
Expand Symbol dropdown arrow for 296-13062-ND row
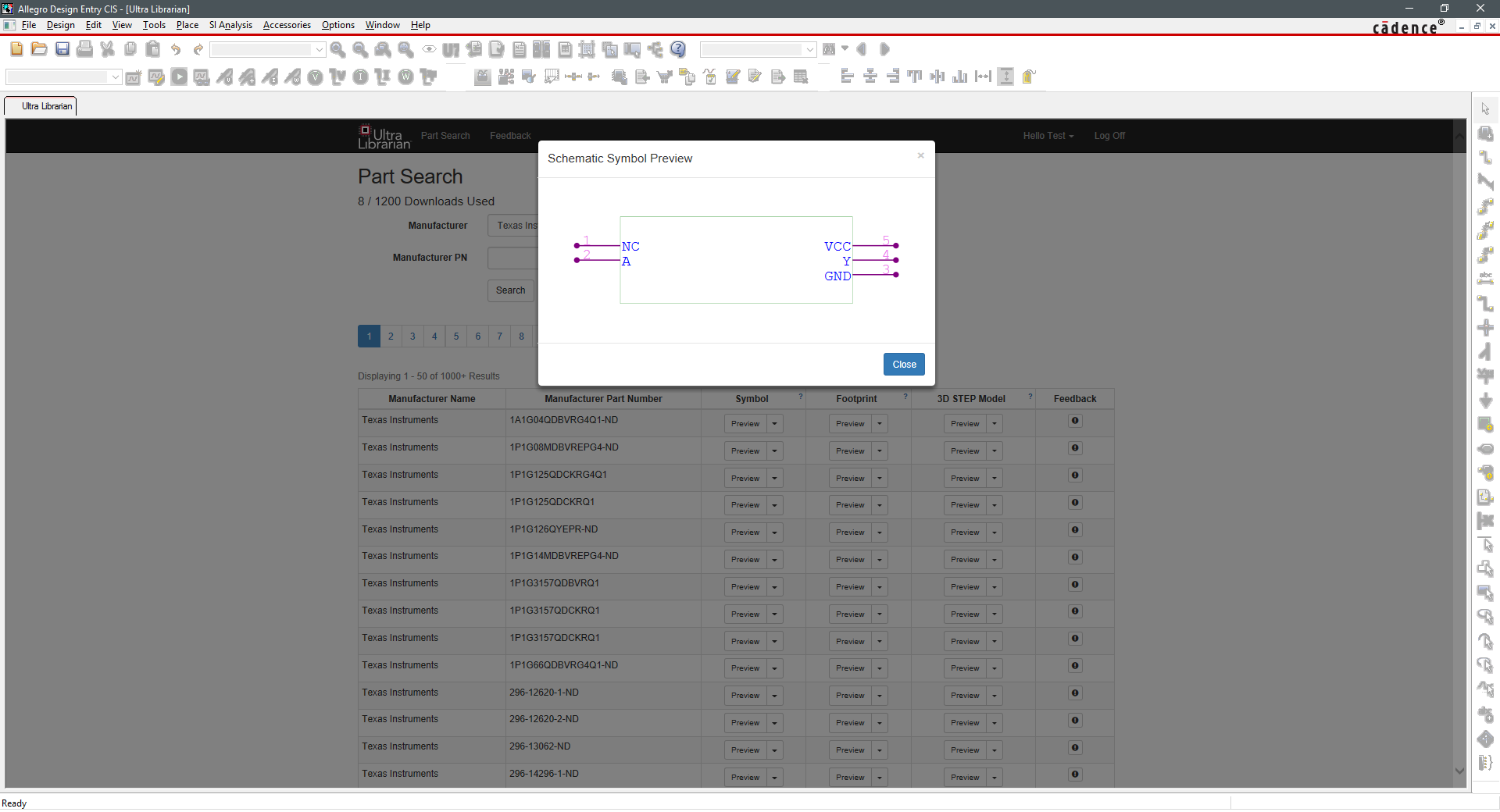tap(774, 750)
